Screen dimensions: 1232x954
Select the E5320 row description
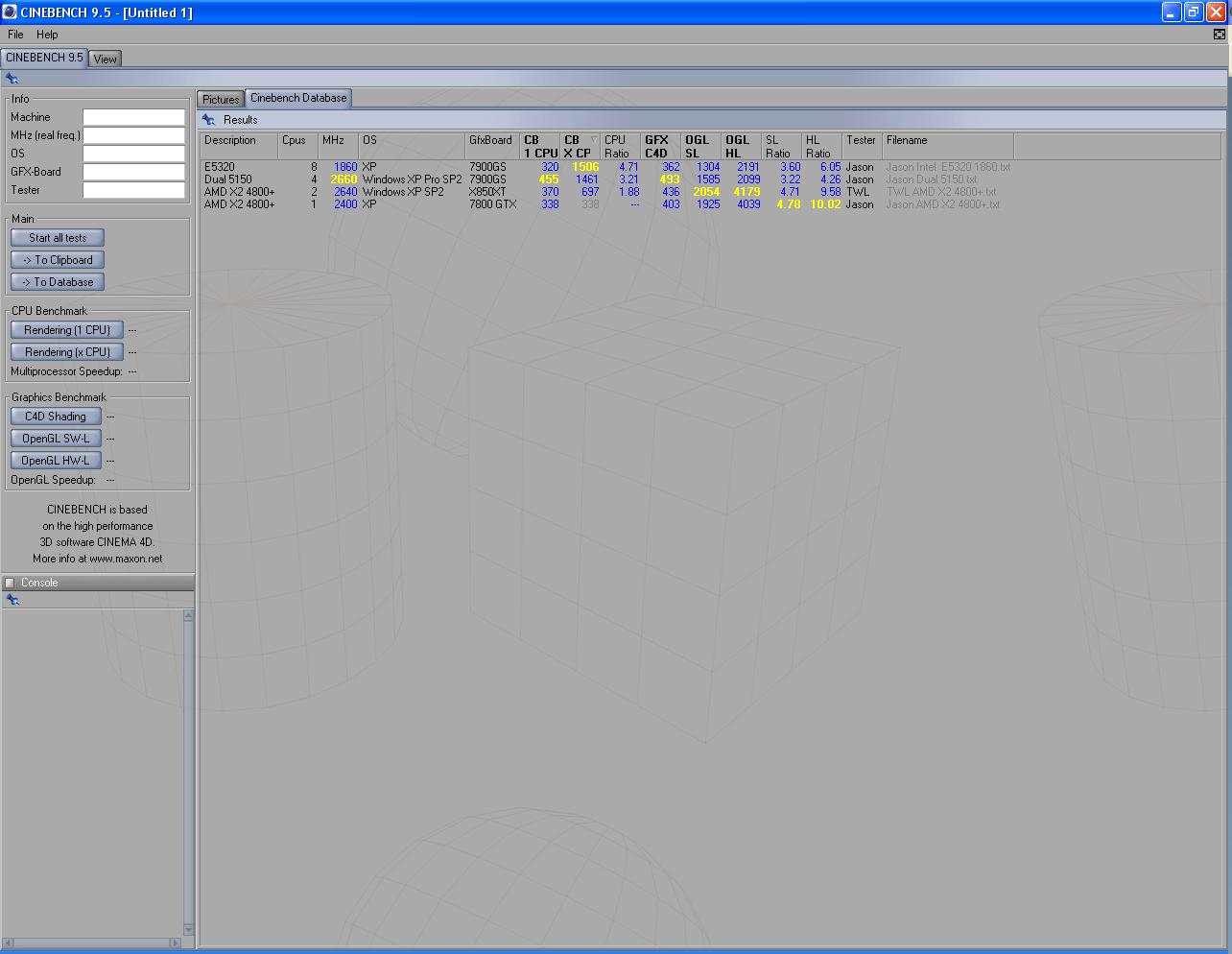tap(219, 167)
